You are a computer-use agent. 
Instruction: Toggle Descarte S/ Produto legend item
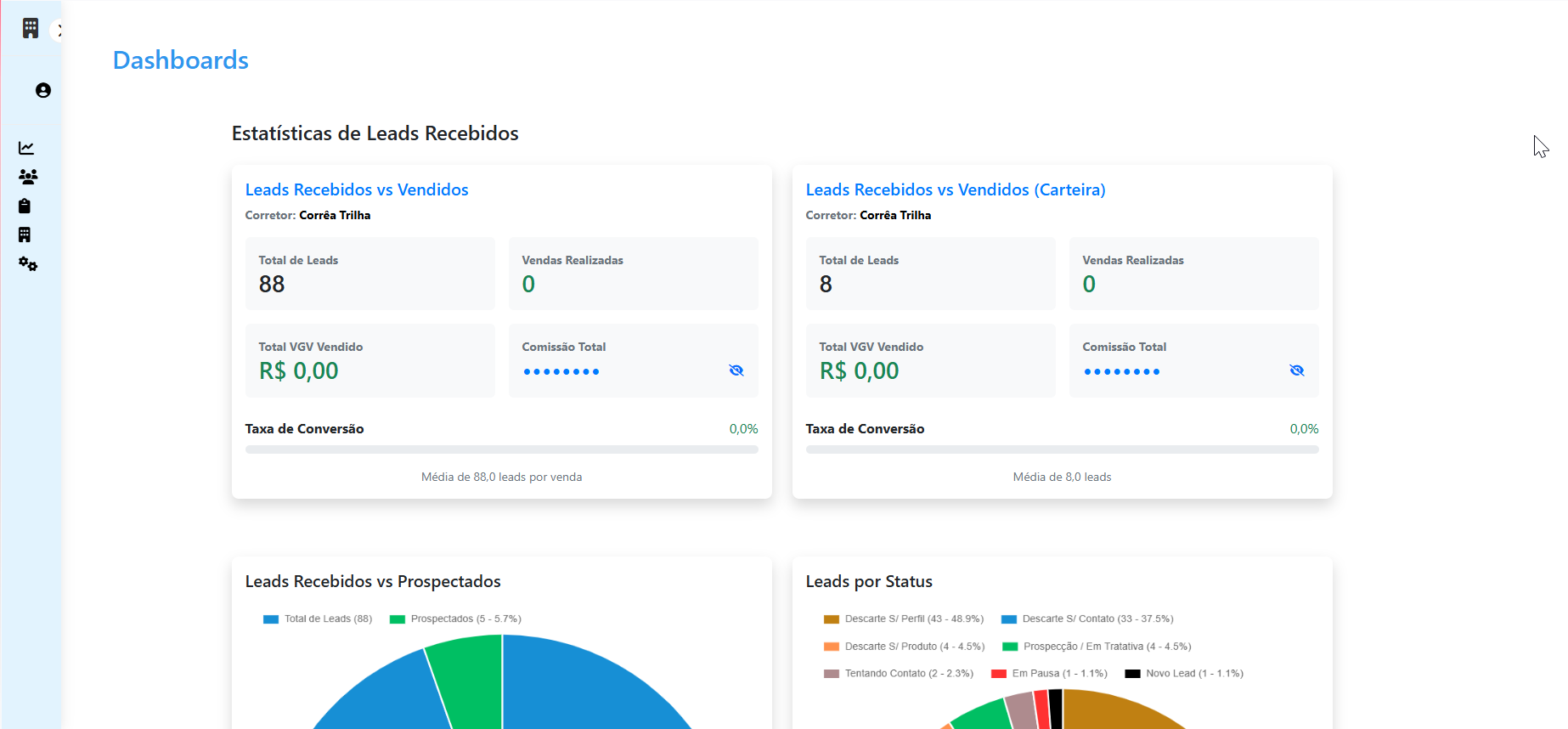[x=905, y=647]
